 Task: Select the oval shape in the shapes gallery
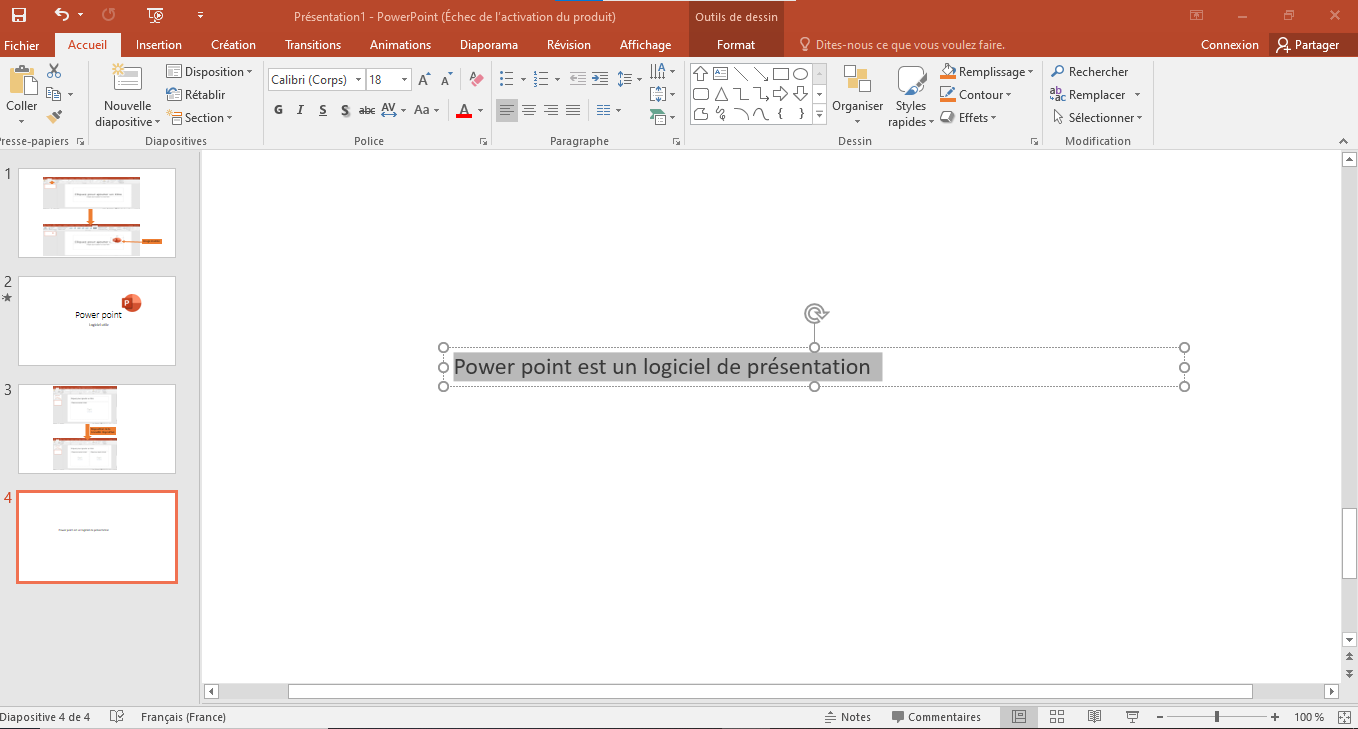[x=800, y=74]
